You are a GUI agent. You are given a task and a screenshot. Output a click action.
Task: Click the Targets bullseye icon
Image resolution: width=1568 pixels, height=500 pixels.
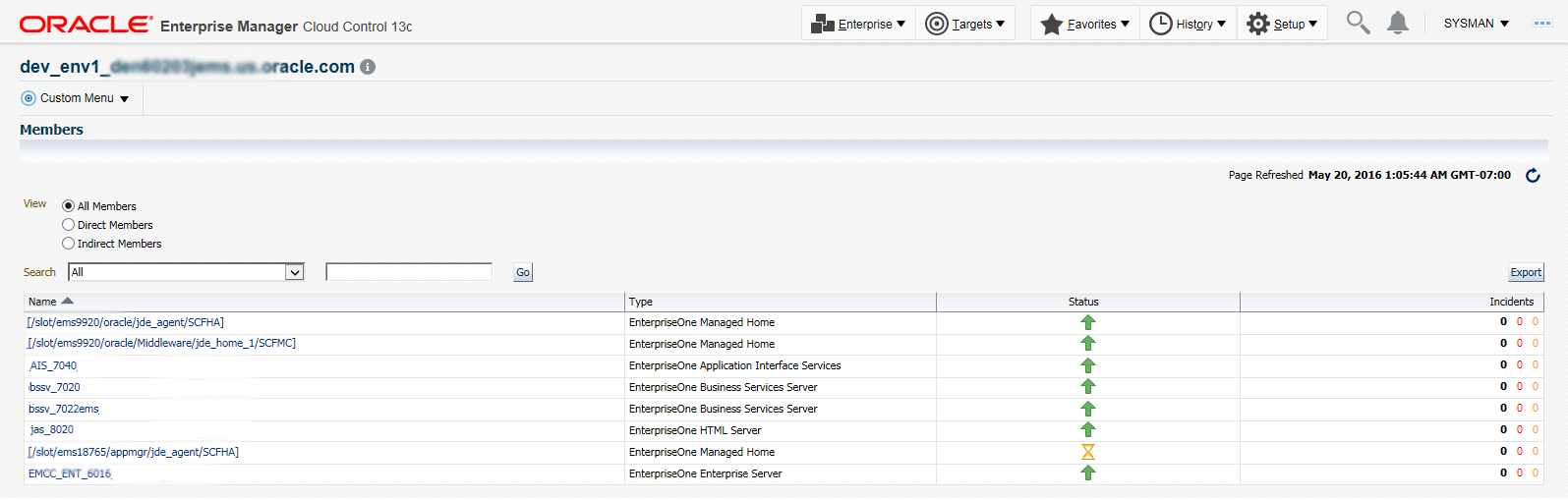(937, 24)
